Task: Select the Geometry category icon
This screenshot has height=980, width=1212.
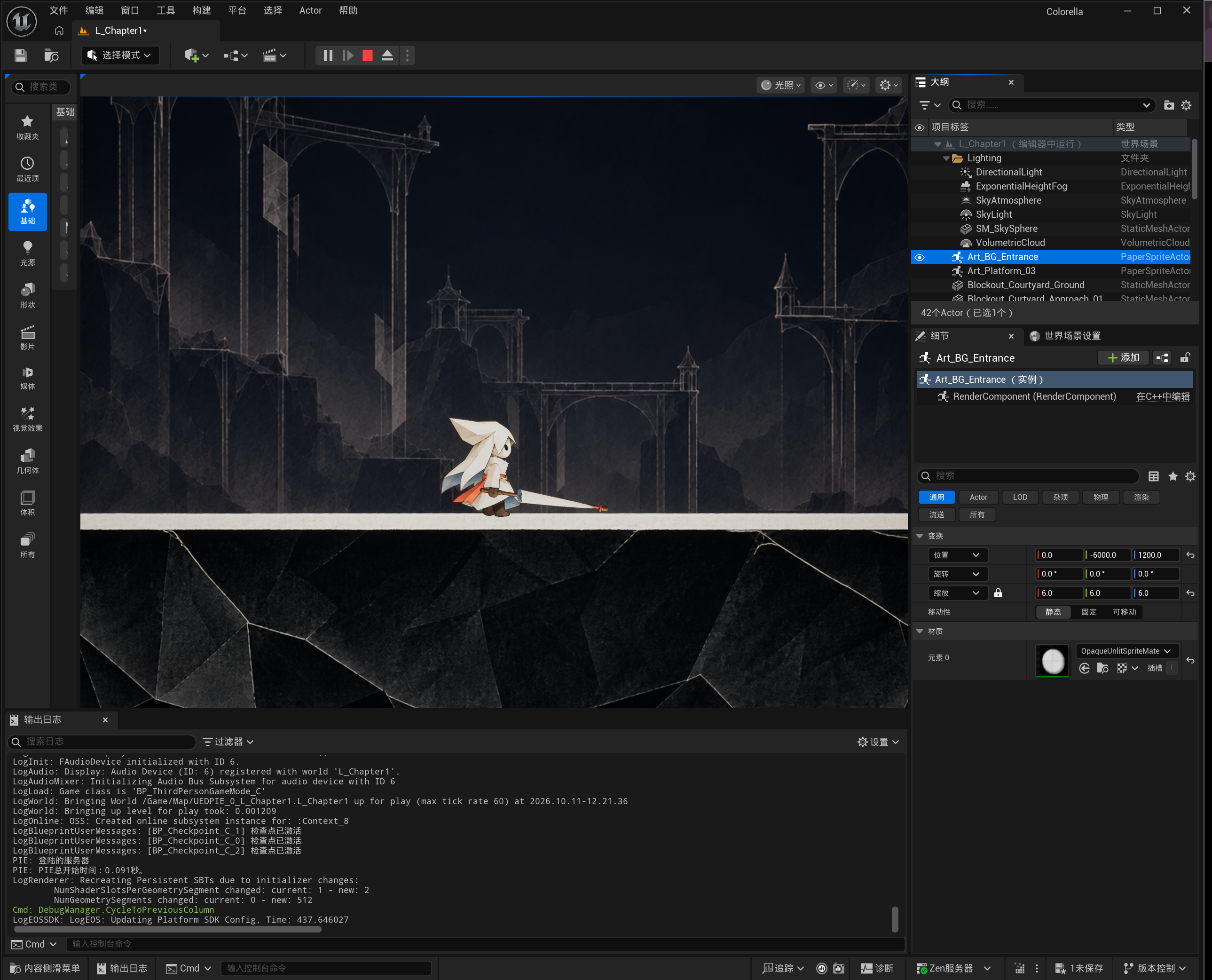Action: 27,461
